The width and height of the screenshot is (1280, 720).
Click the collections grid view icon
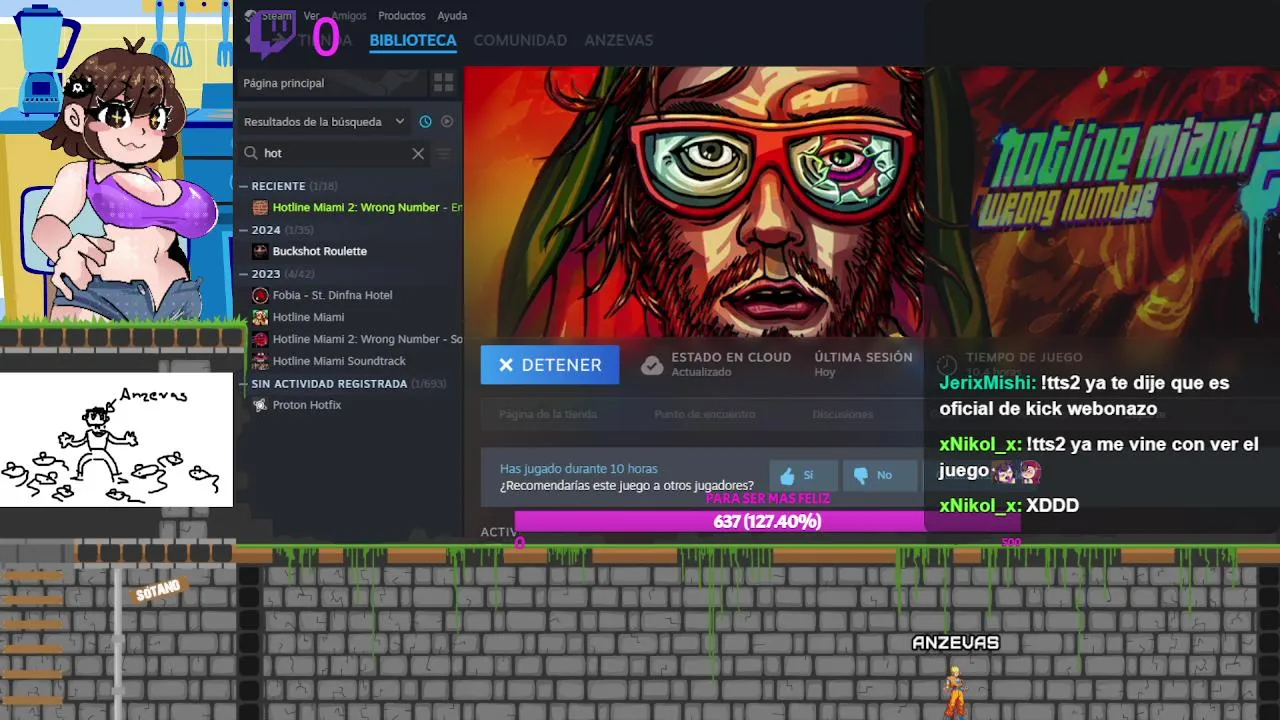coord(444,83)
